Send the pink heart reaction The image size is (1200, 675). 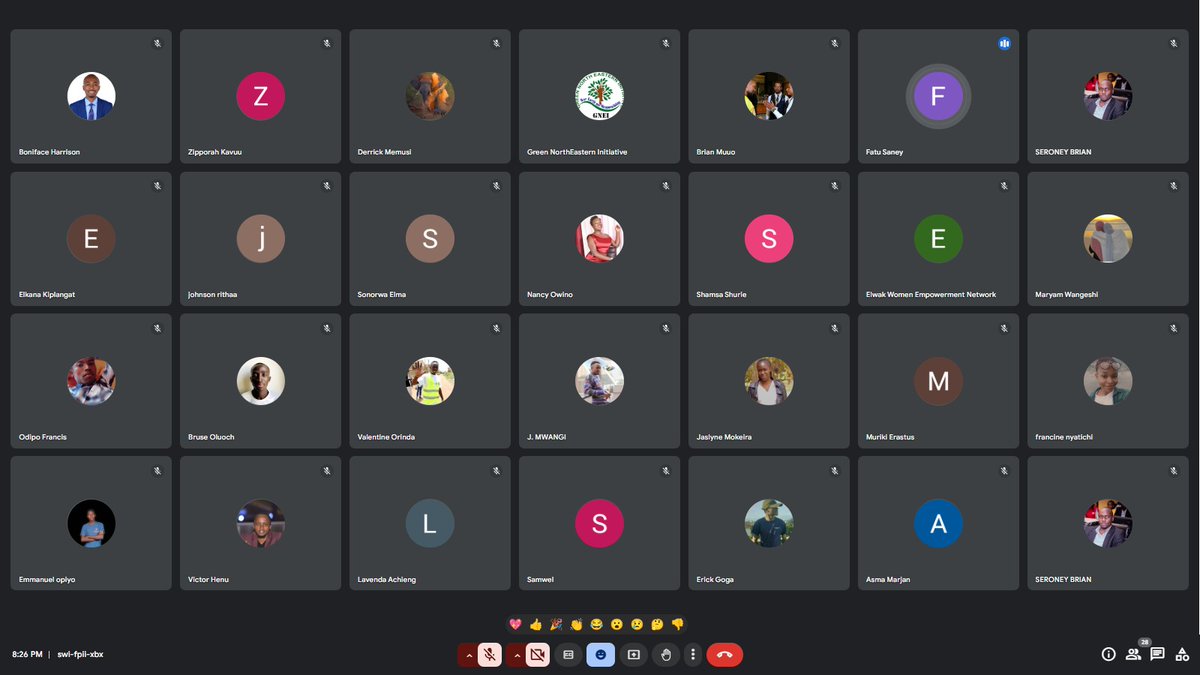tap(516, 624)
